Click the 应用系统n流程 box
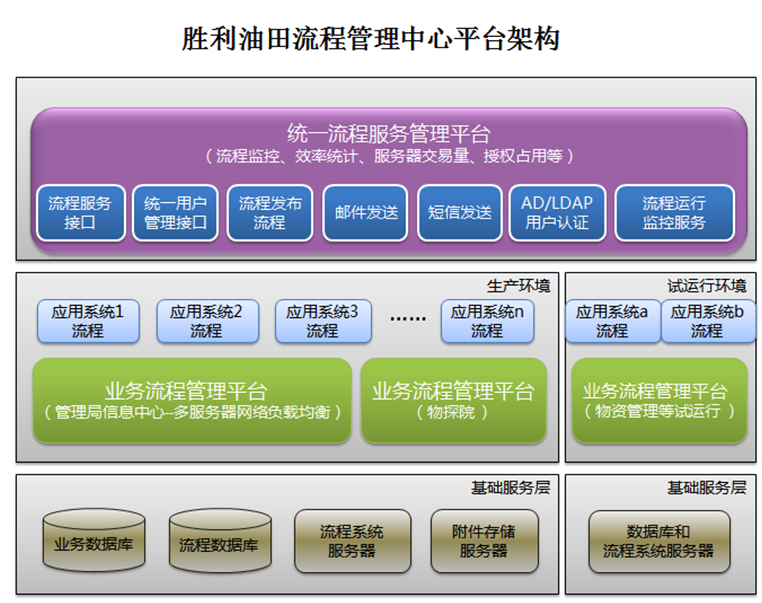Image resolution: width=762 pixels, height=603 pixels. click(487, 321)
